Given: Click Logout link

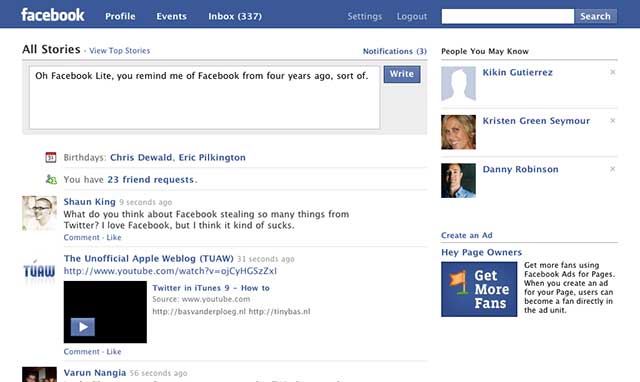Looking at the screenshot, I should coord(411,16).
